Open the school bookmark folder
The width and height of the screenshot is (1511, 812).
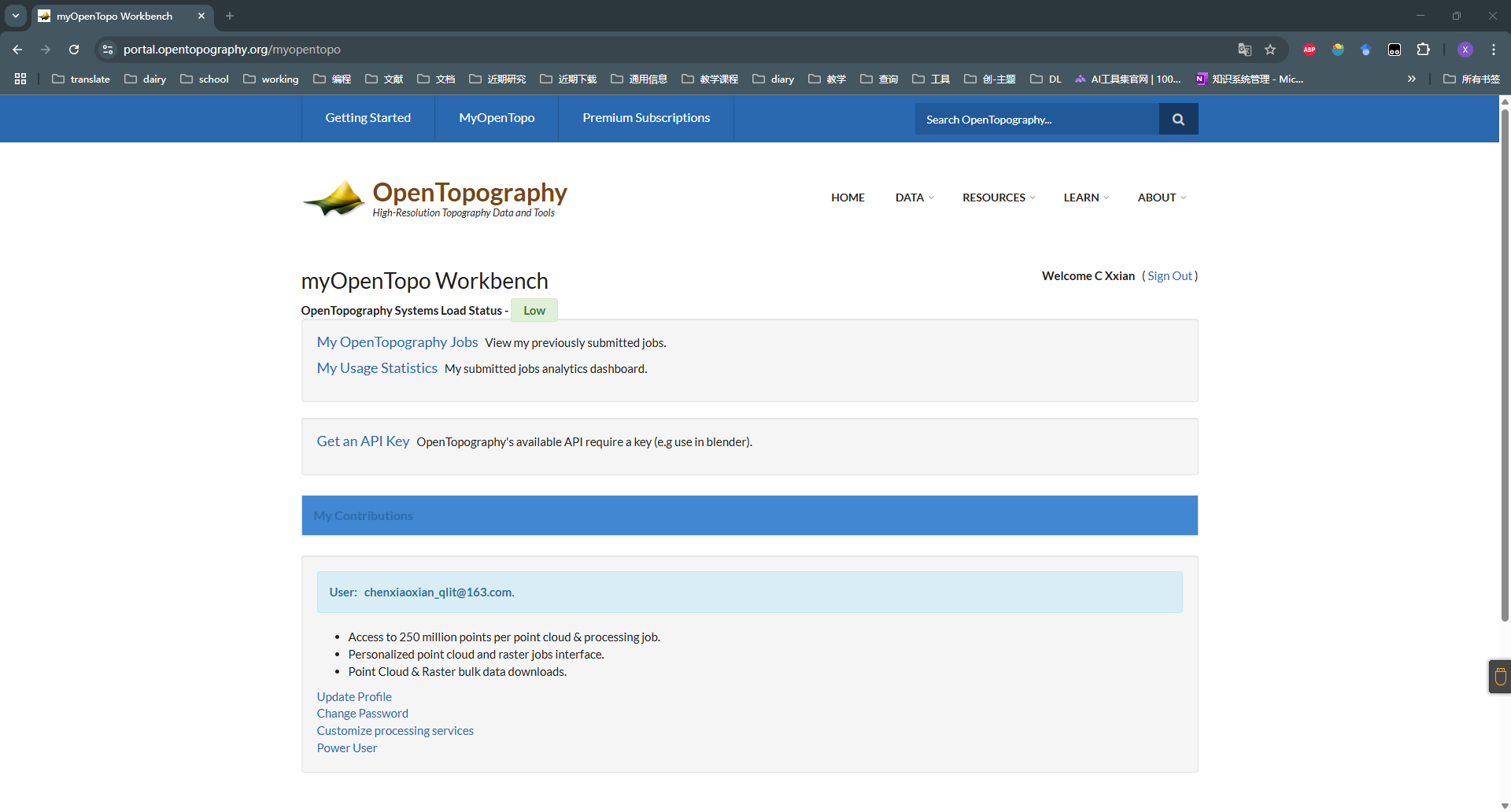(205, 79)
